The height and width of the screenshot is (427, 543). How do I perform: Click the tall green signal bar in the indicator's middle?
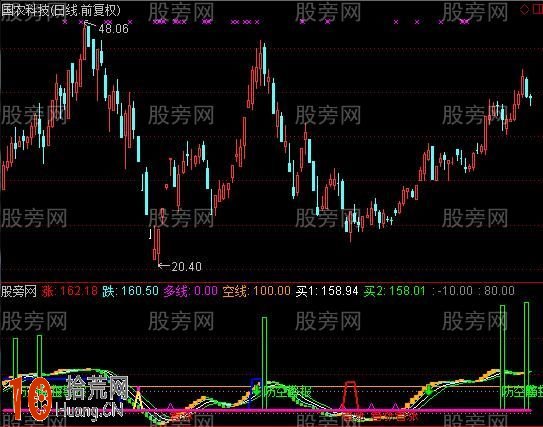pos(265,363)
